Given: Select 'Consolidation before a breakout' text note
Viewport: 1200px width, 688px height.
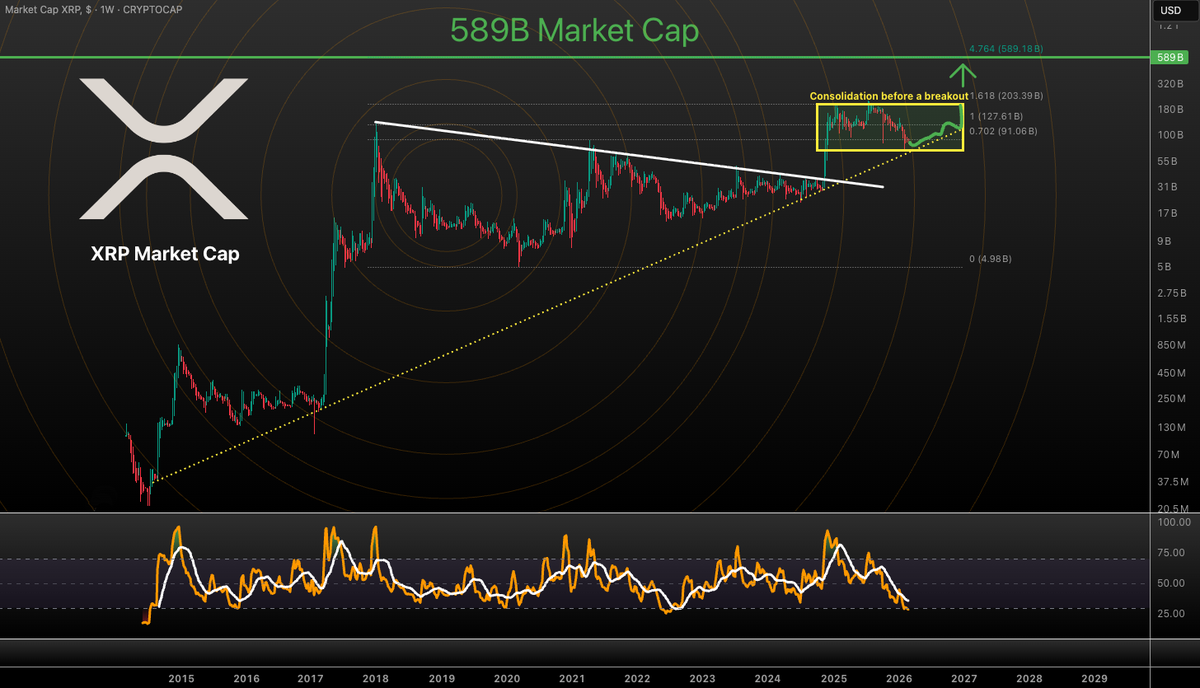Looking at the screenshot, I should 888,96.
